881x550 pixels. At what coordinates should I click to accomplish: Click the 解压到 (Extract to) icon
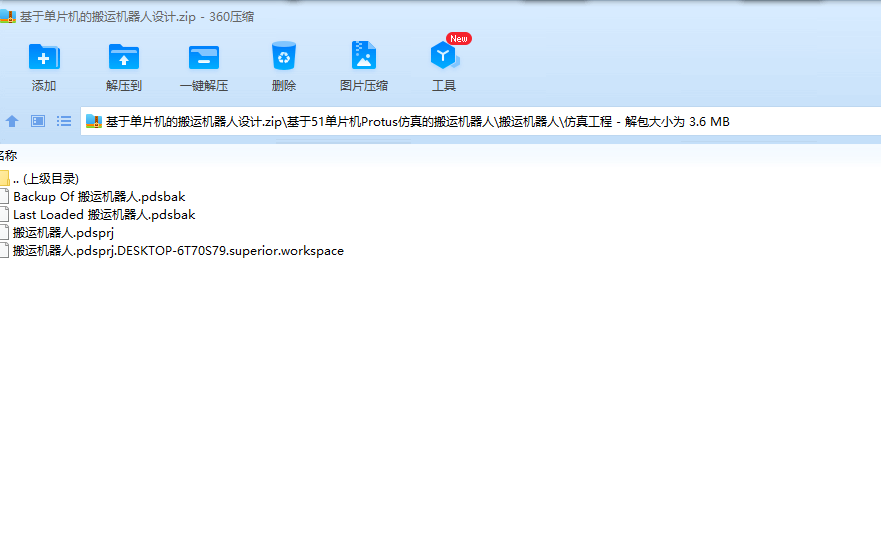pos(124,57)
